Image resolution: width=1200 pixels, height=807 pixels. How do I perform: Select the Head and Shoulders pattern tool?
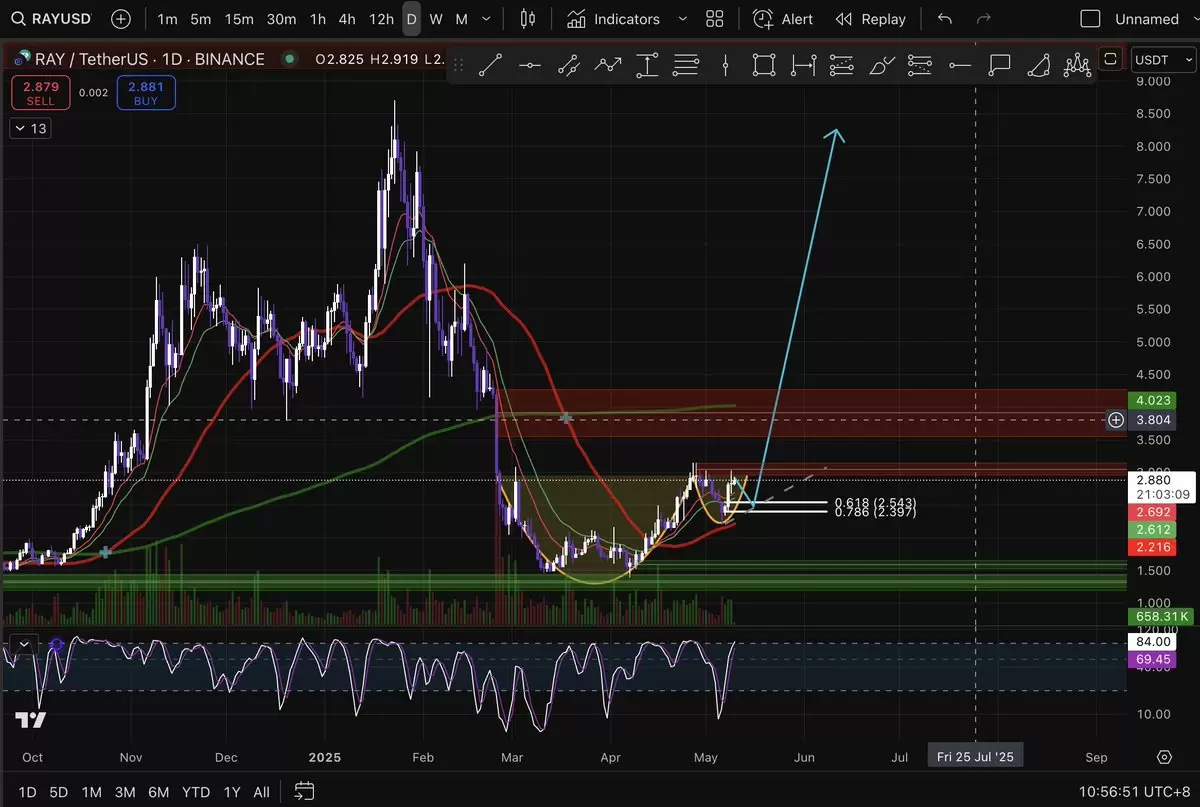tap(1077, 66)
